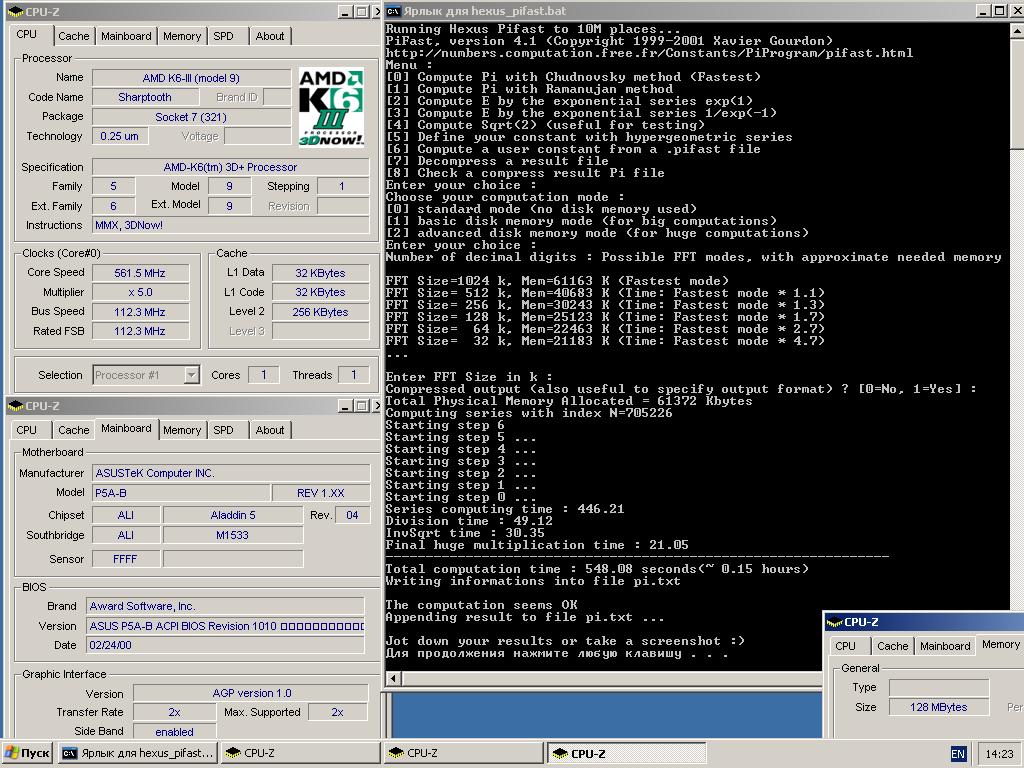Click the BIOS Brand Award Software, Inc.
Viewport: 1024px width, 768px height.
point(225,606)
